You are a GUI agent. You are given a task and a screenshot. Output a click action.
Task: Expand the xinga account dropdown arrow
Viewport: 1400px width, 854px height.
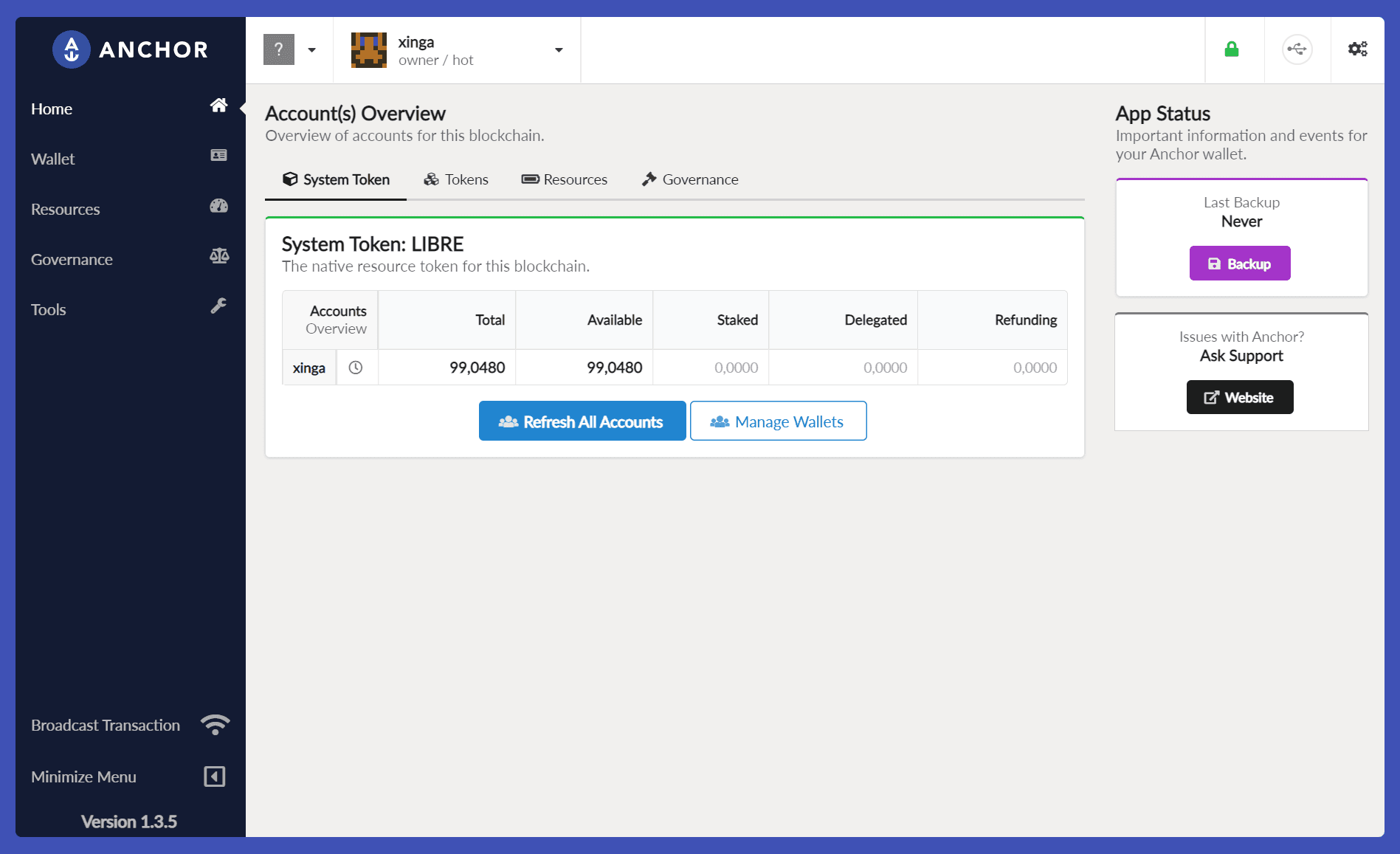pyautogui.click(x=559, y=50)
